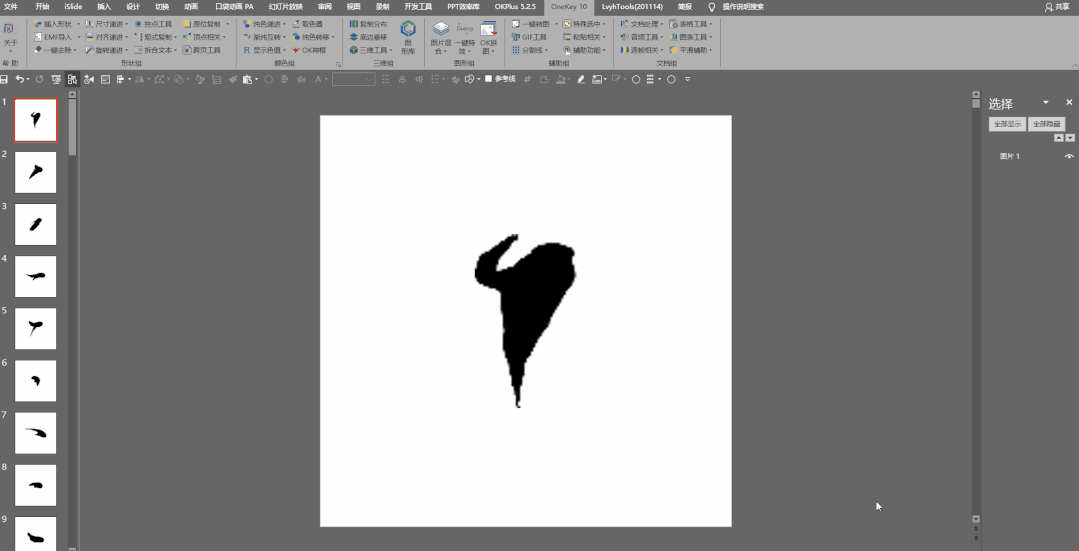1079x551 pixels.
Task: Switch to the iSlide ribbon tab
Action: pos(73,7)
